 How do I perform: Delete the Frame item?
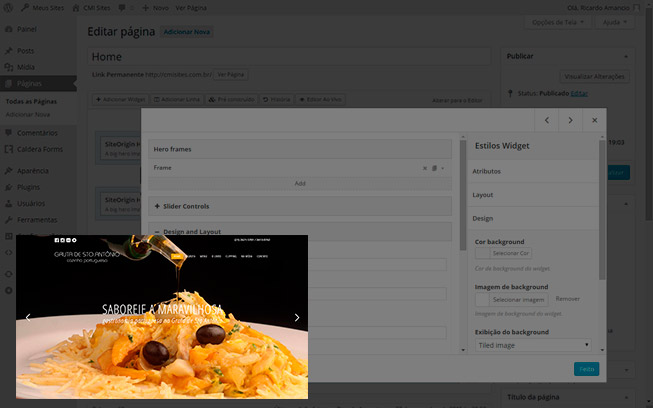425,168
